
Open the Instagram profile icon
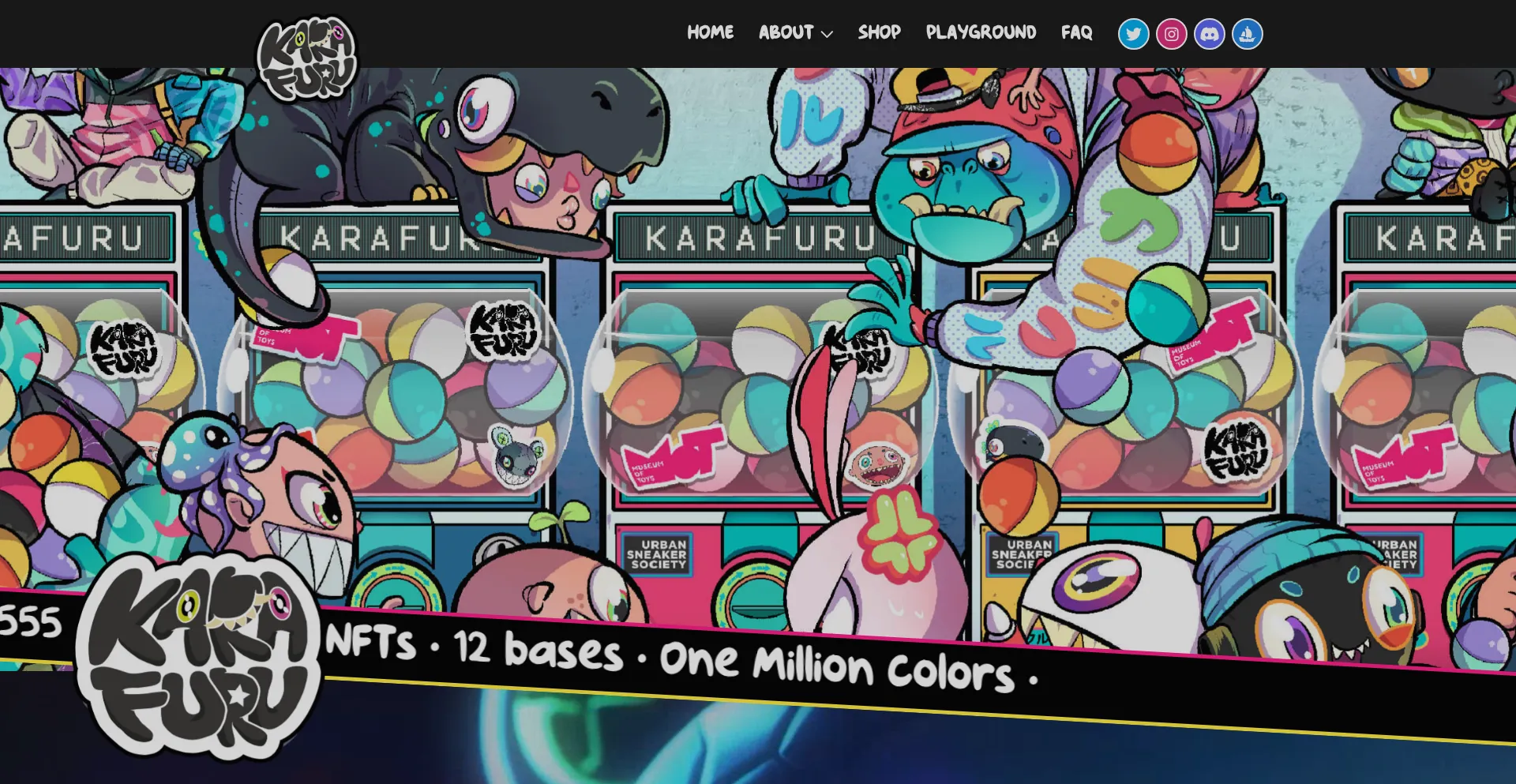[x=1171, y=33]
